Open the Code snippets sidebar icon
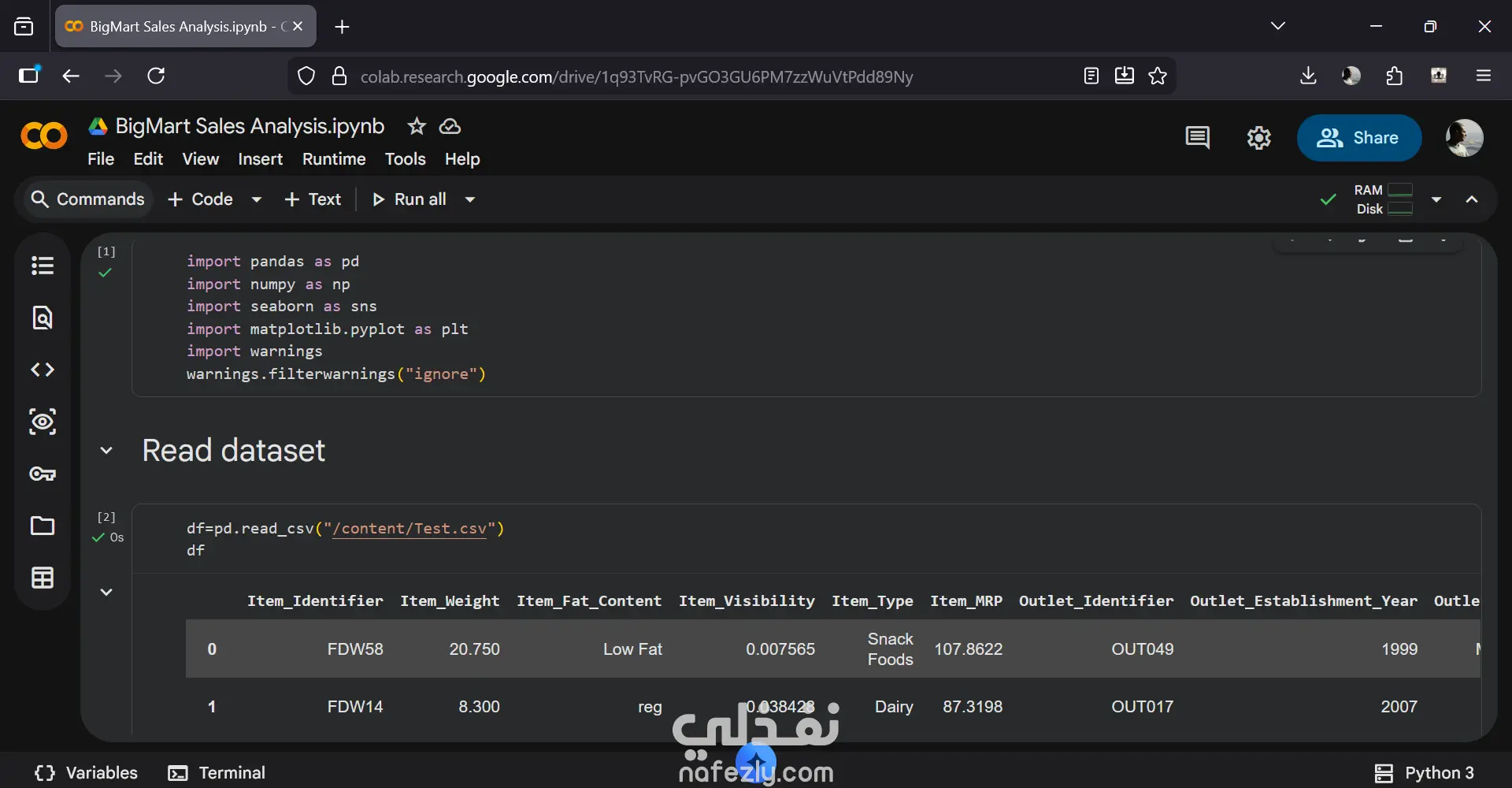 pos(43,370)
